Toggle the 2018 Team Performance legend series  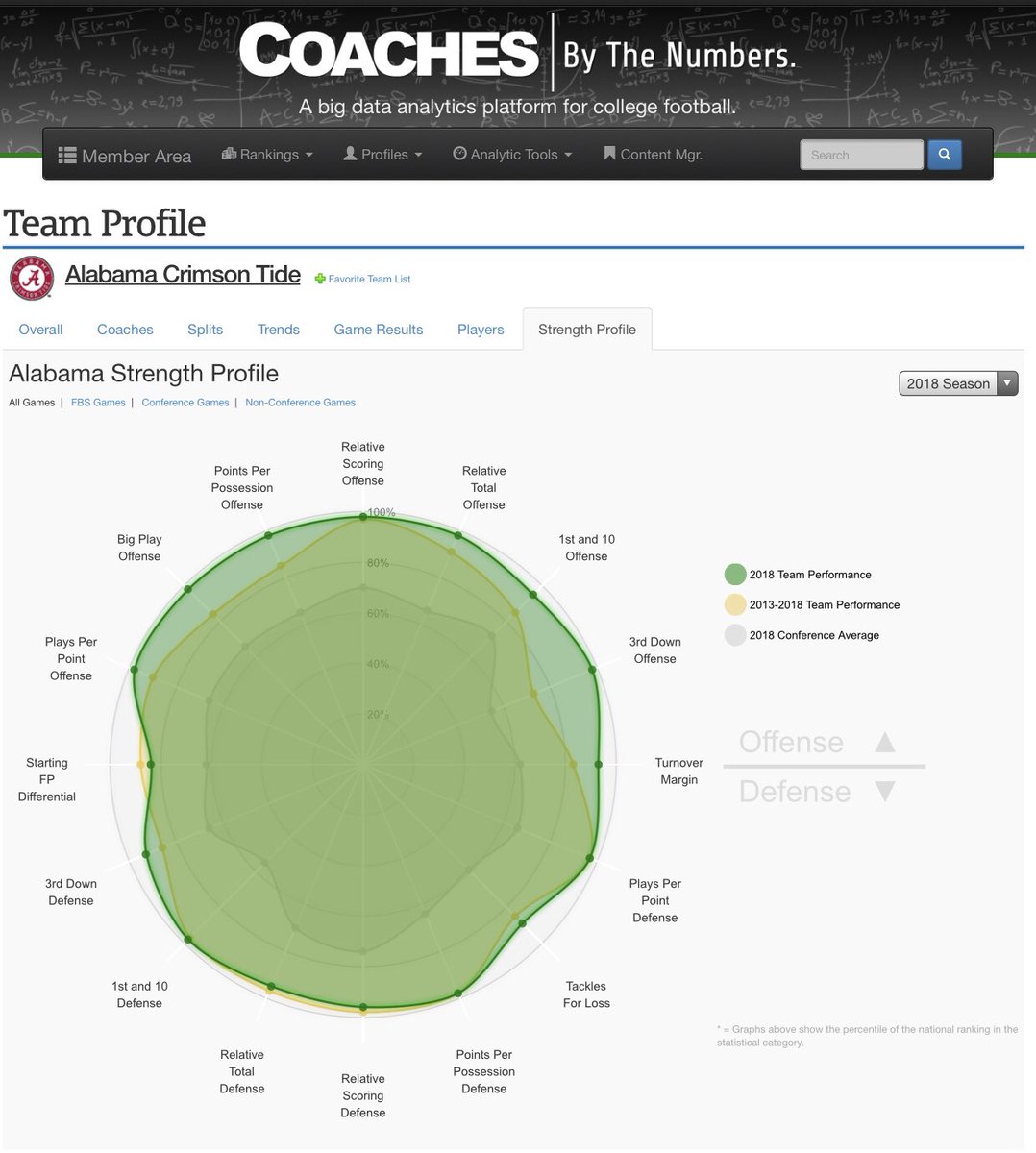(x=735, y=575)
